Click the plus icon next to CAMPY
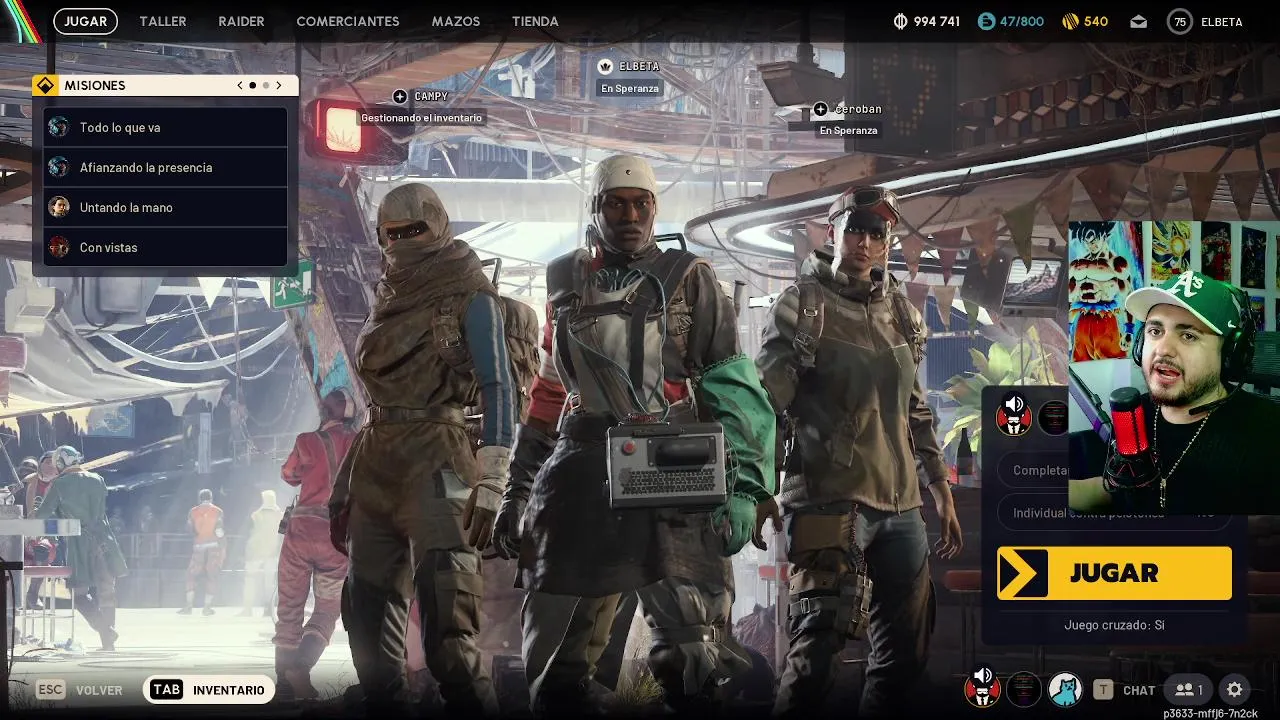1280x720 pixels. (400, 96)
